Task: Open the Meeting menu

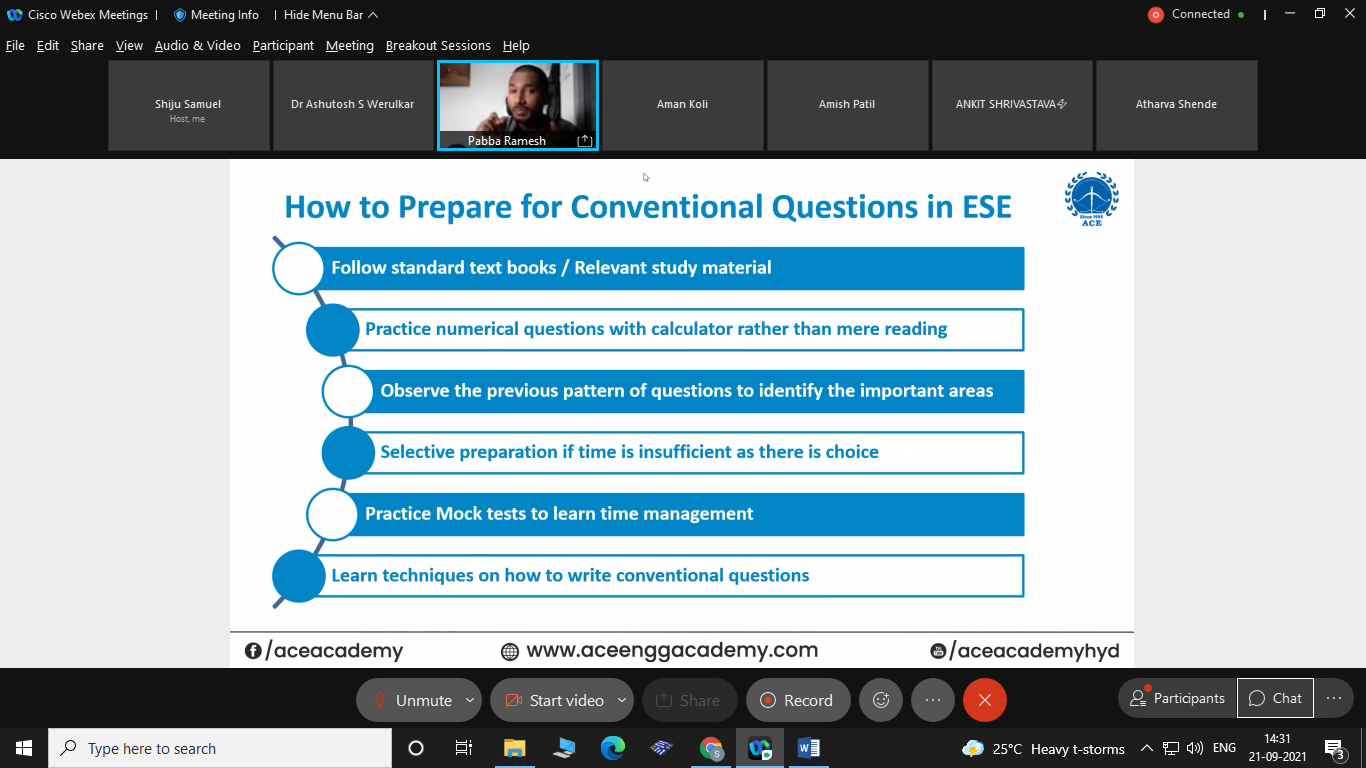Action: click(350, 46)
